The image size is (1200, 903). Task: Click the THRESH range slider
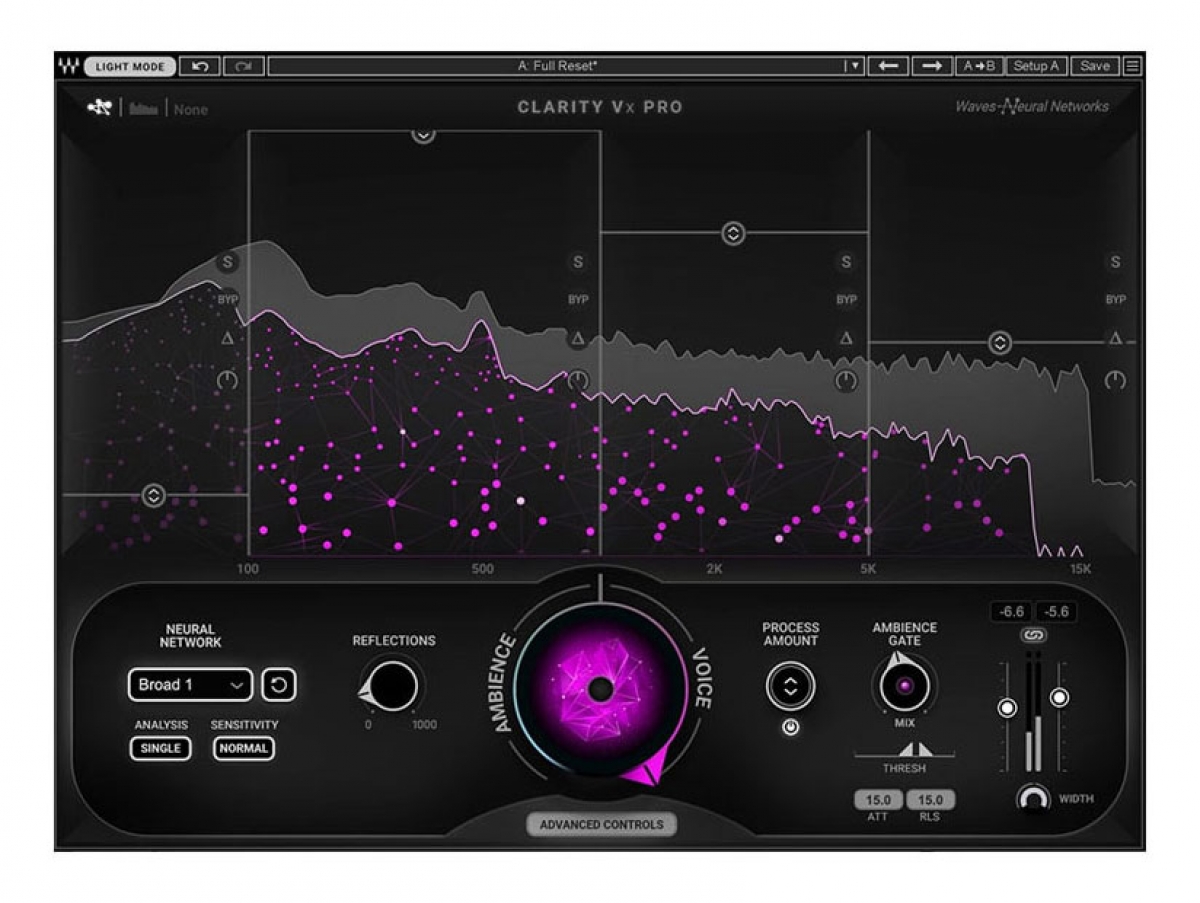[904, 751]
